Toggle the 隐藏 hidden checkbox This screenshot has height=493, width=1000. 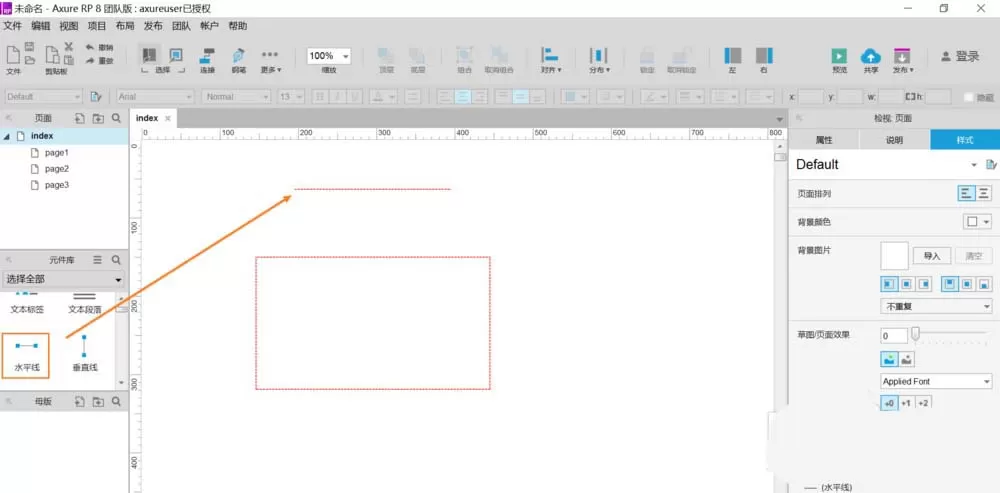click(x=969, y=97)
